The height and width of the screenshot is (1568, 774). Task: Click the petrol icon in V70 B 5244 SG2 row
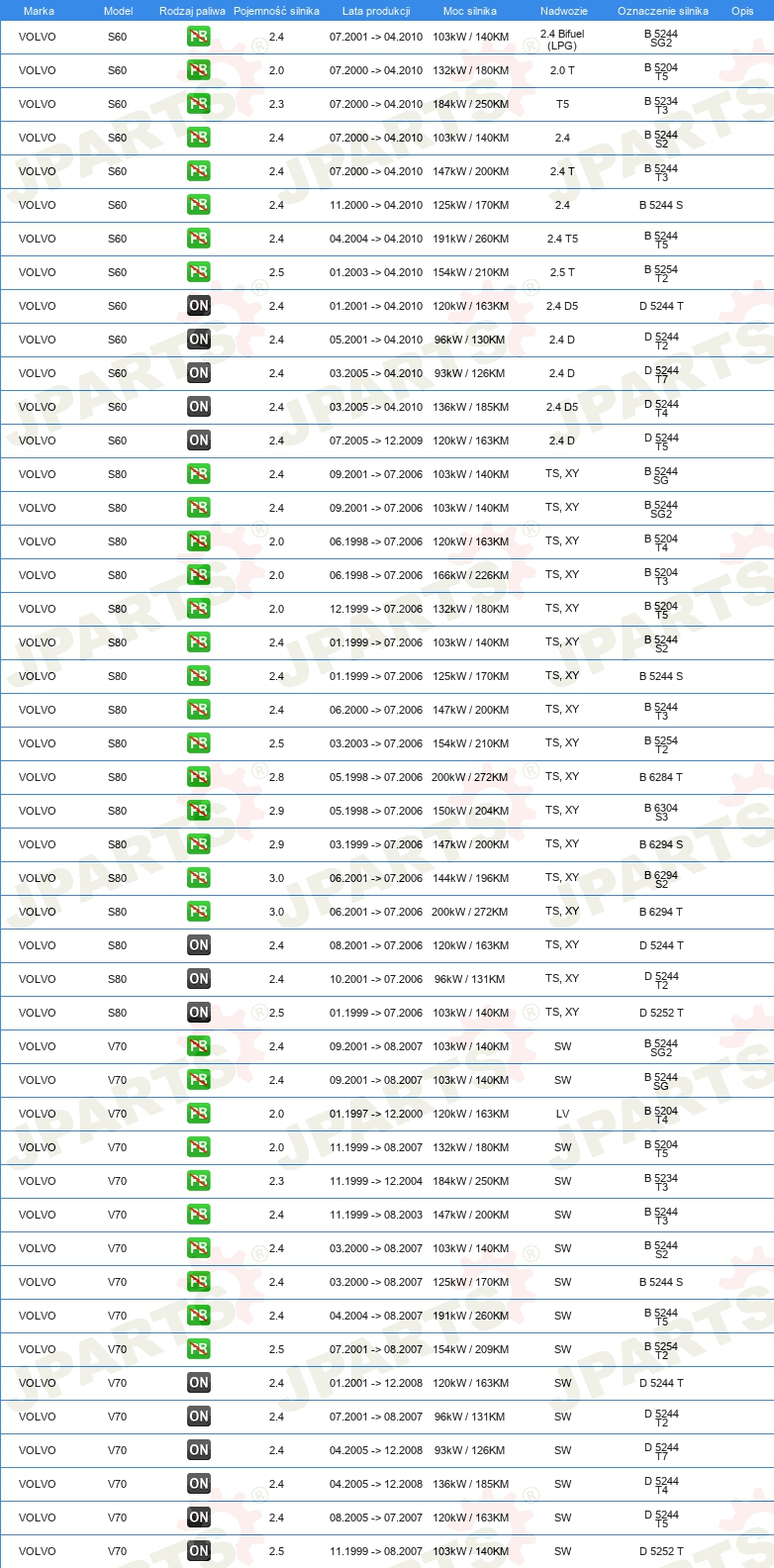pos(199,1046)
